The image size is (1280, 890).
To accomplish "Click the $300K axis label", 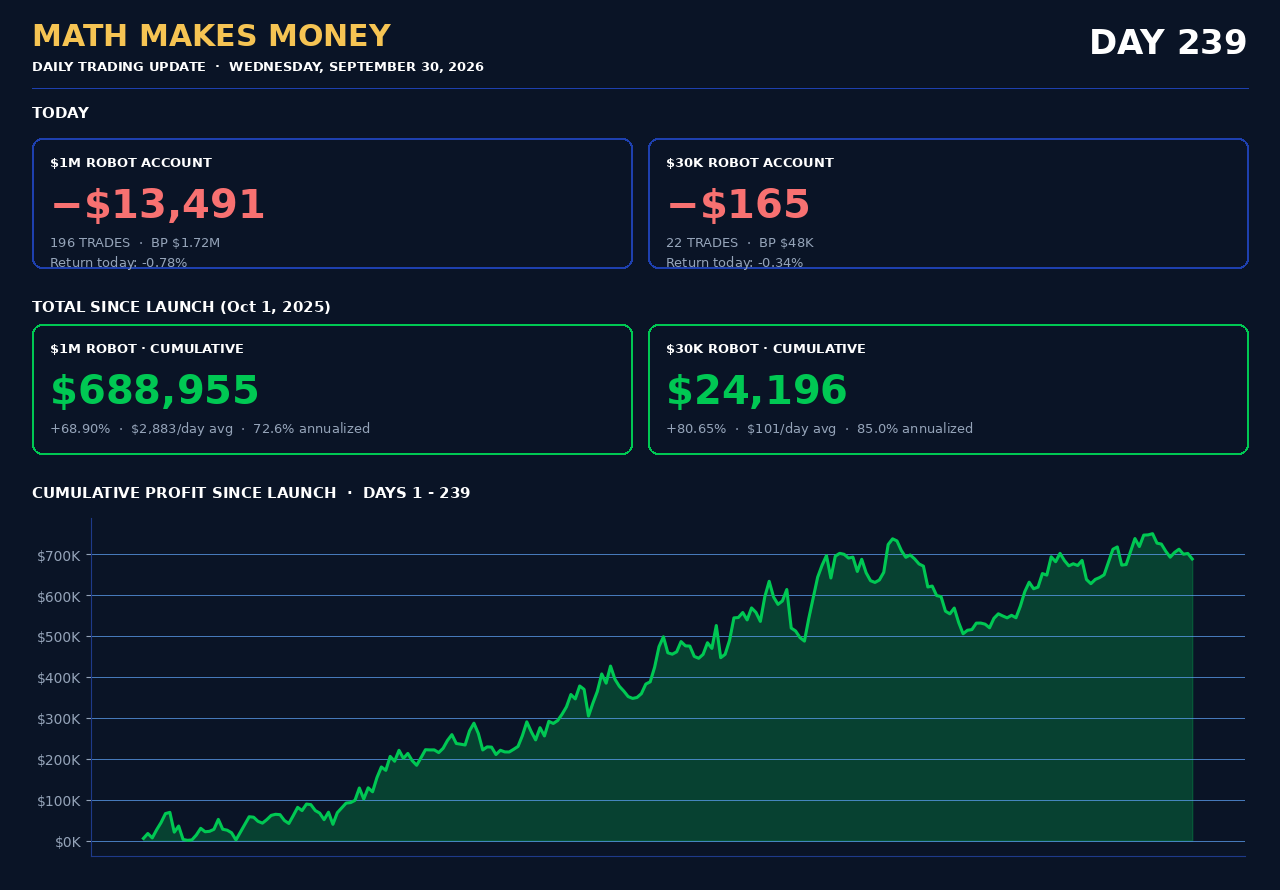I will (59, 719).
